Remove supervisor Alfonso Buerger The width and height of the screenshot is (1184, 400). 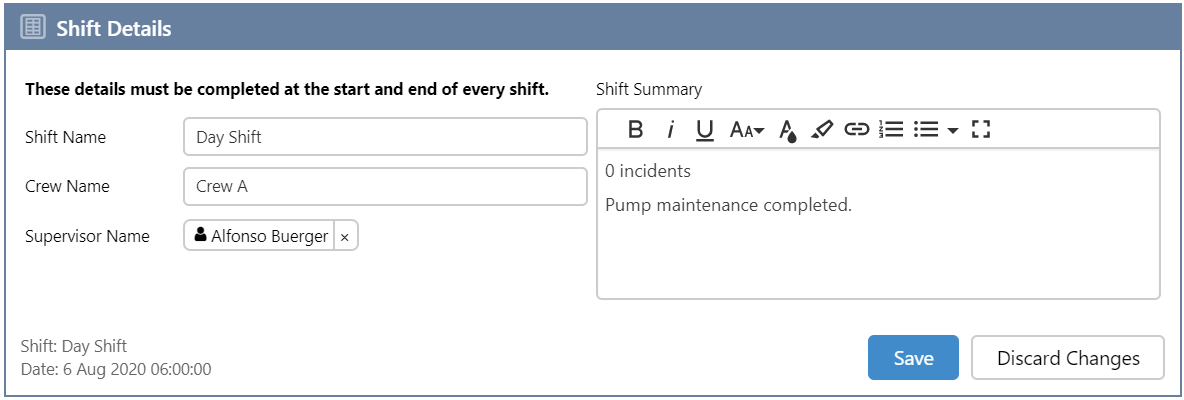pyautogui.click(x=345, y=237)
